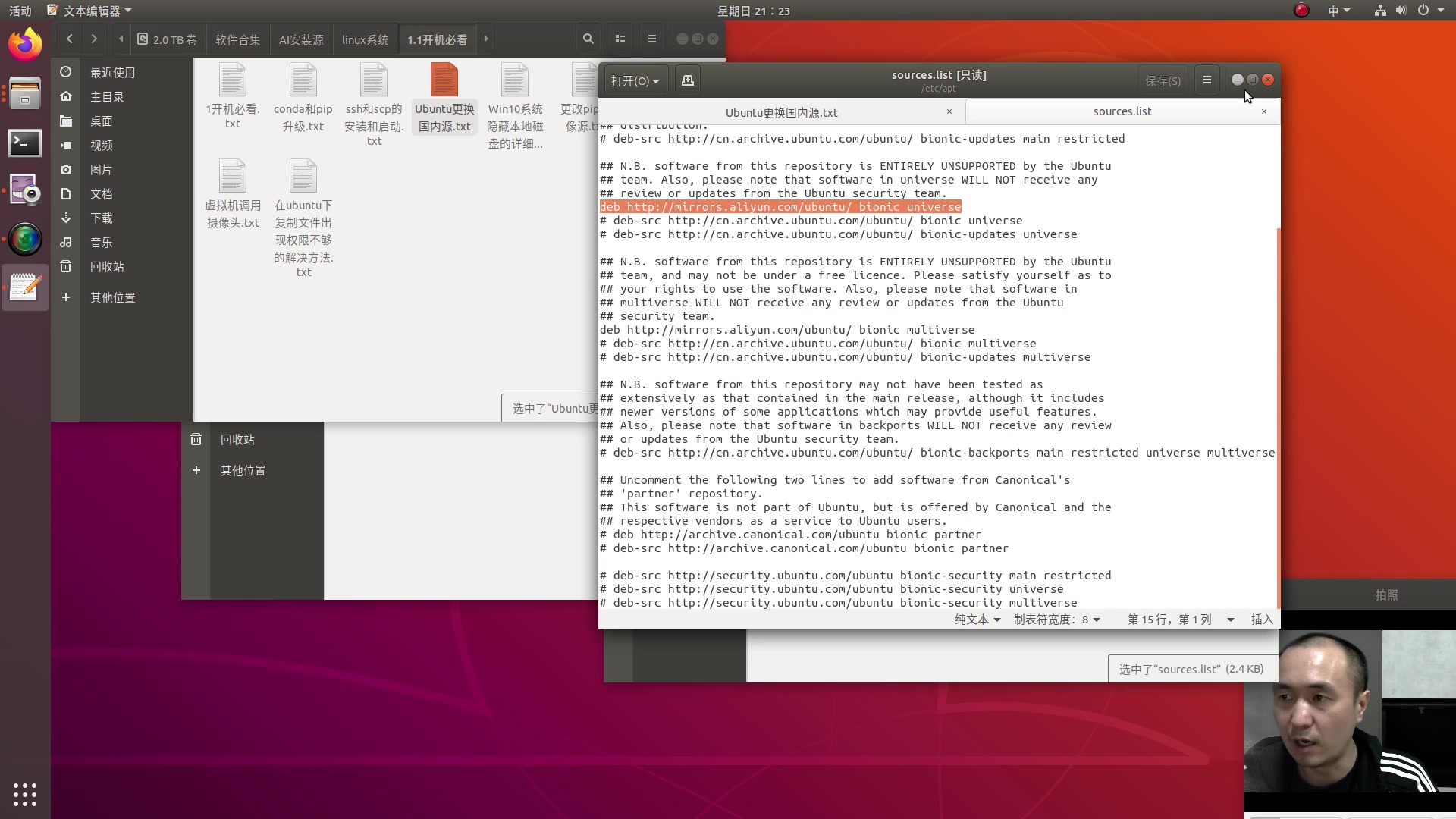Screen dimensions: 1456x819
Task: Switch to the Ubuntu更换国内源.txt tab
Action: [781, 112]
